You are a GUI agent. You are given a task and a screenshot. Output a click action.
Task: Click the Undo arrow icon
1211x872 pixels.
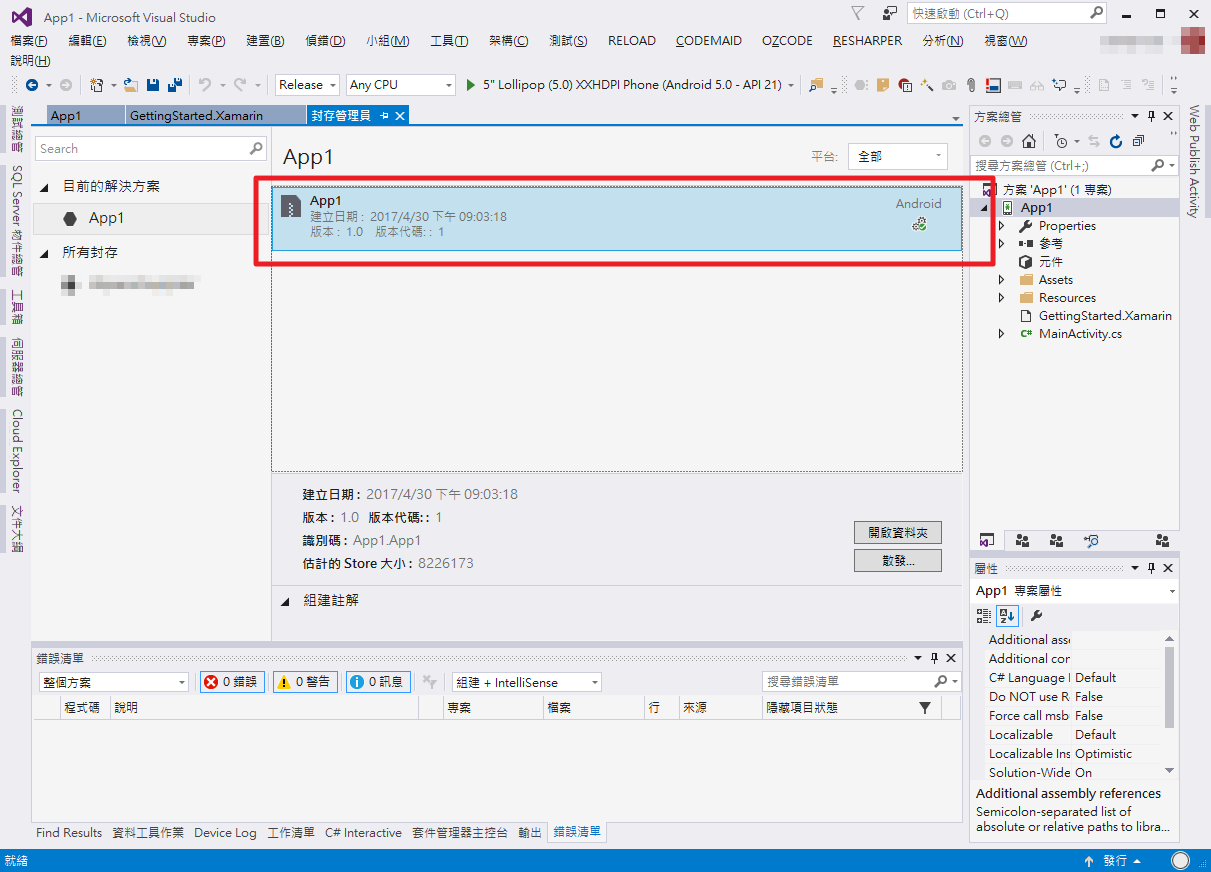pyautogui.click(x=205, y=85)
